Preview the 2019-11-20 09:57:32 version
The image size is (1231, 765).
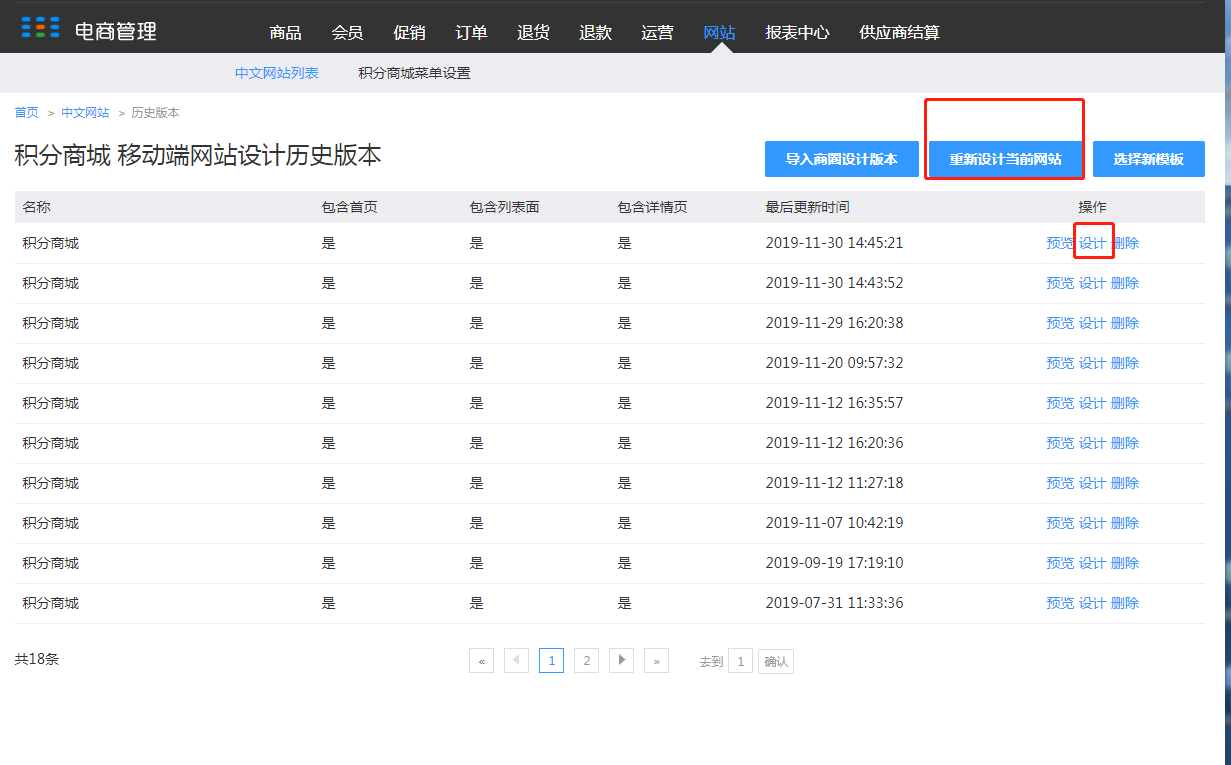pyautogui.click(x=1060, y=363)
